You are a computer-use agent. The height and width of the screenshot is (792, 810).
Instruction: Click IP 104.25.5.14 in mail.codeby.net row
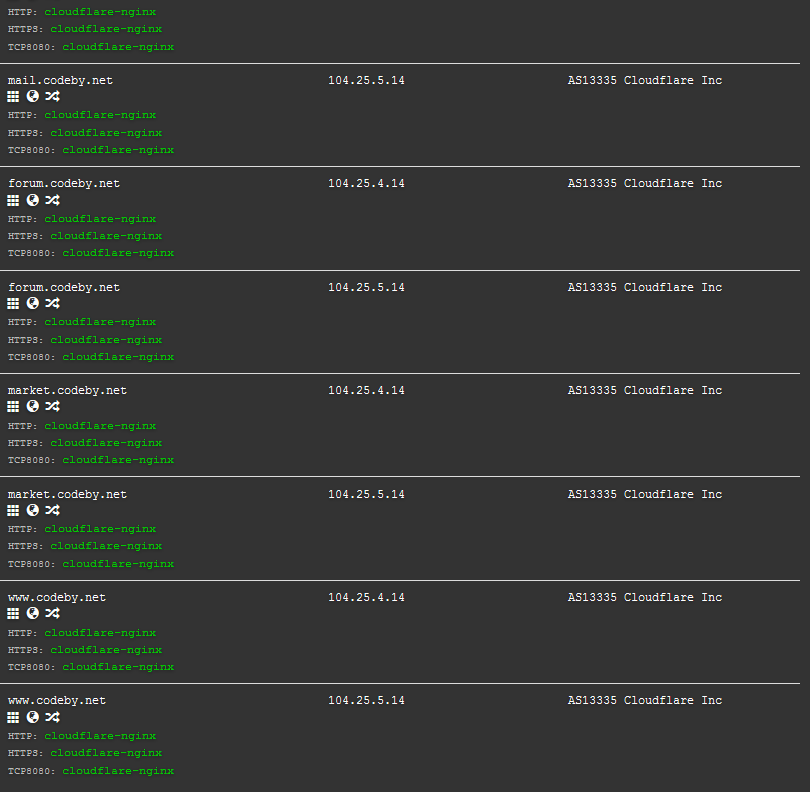coord(366,80)
